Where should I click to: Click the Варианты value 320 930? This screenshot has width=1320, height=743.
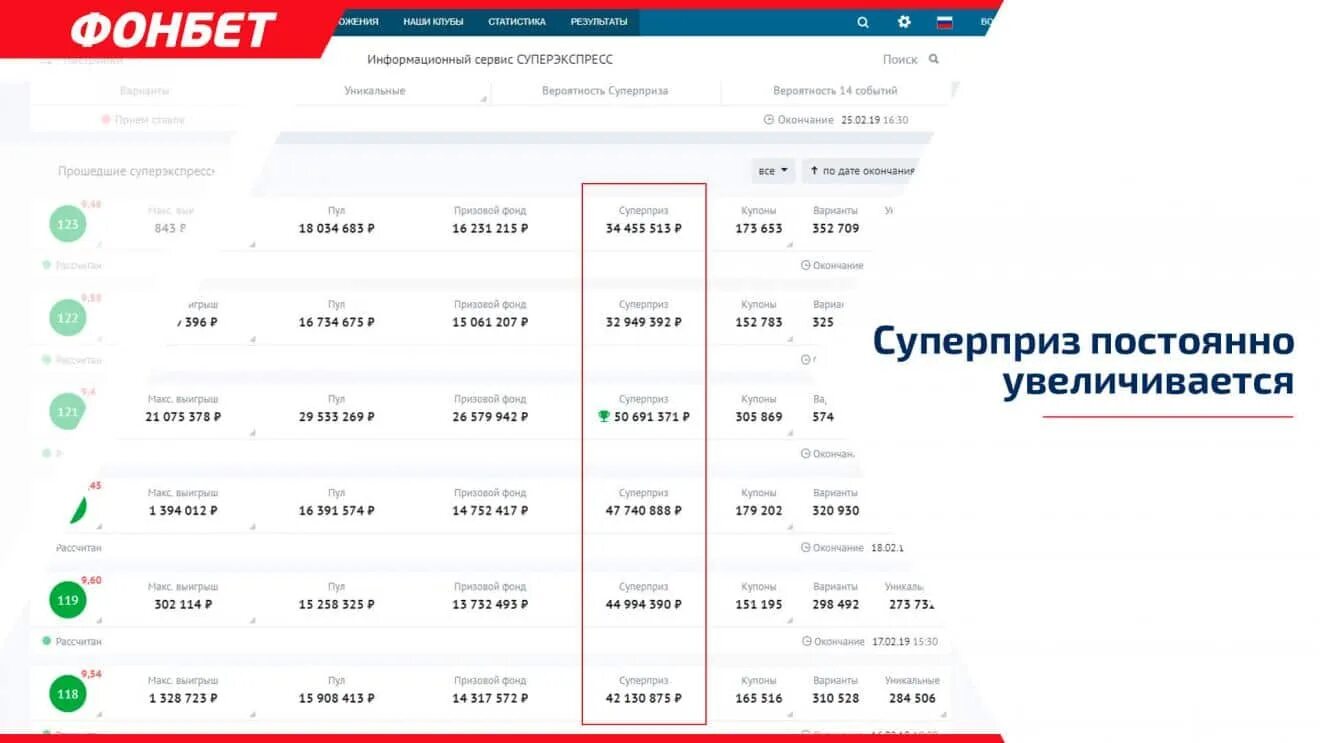836,510
